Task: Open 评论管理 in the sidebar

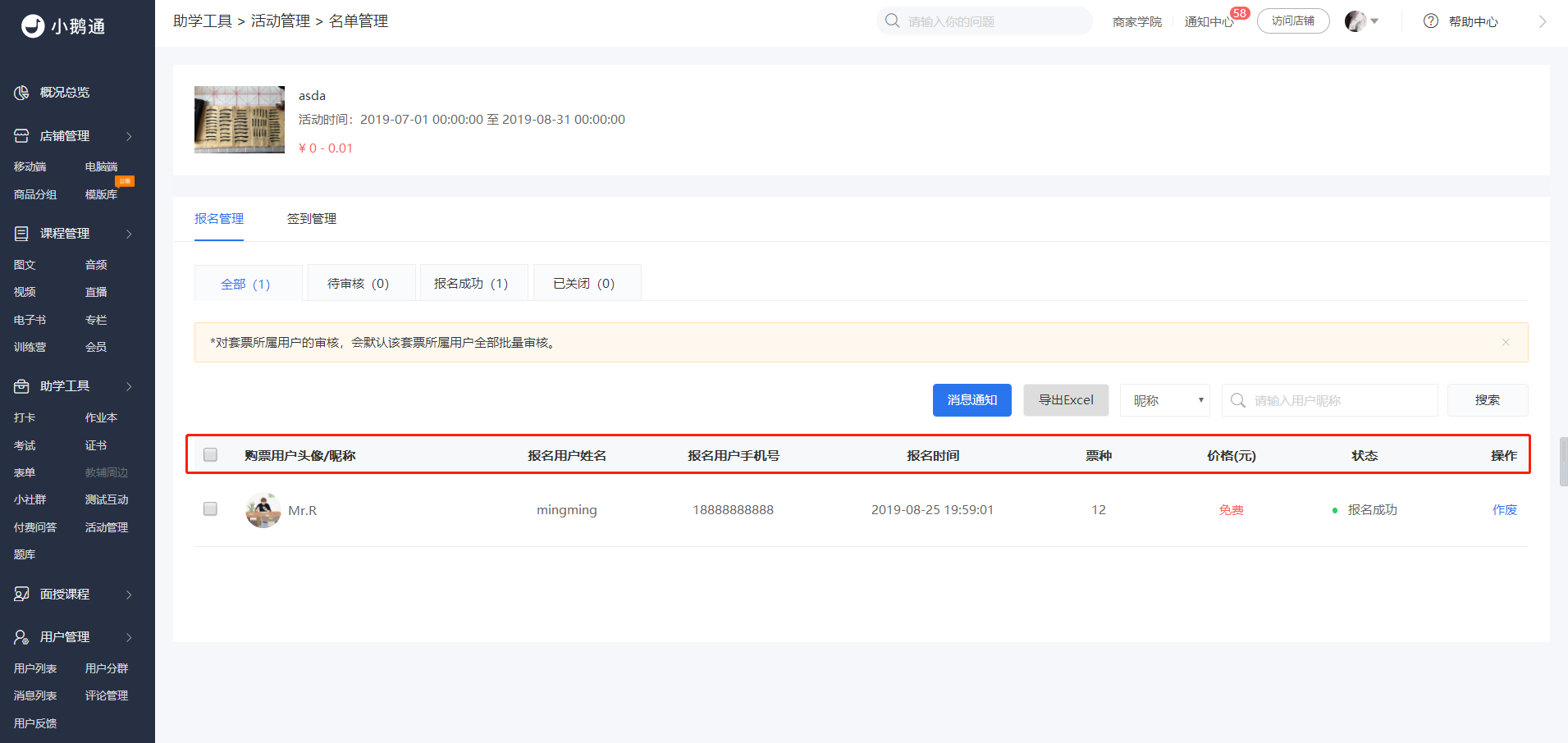Action: point(107,695)
